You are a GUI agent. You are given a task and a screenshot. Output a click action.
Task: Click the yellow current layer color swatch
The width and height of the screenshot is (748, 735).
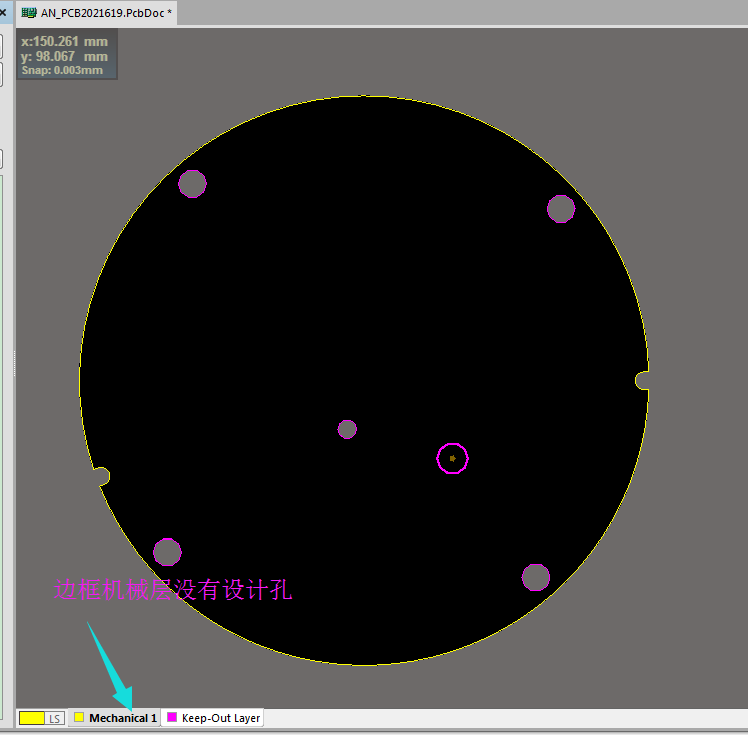(x=31, y=718)
